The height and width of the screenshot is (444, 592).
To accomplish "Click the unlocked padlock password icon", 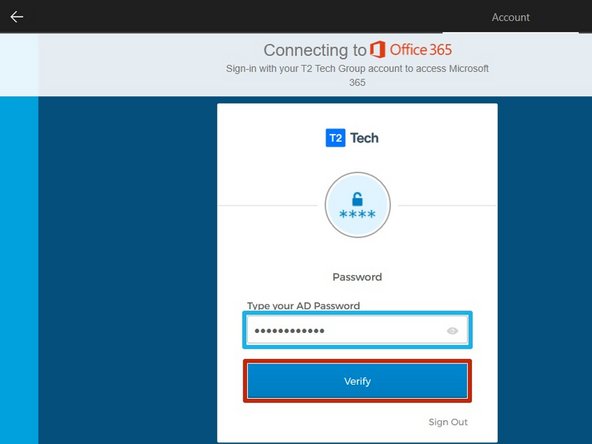I will tap(358, 205).
